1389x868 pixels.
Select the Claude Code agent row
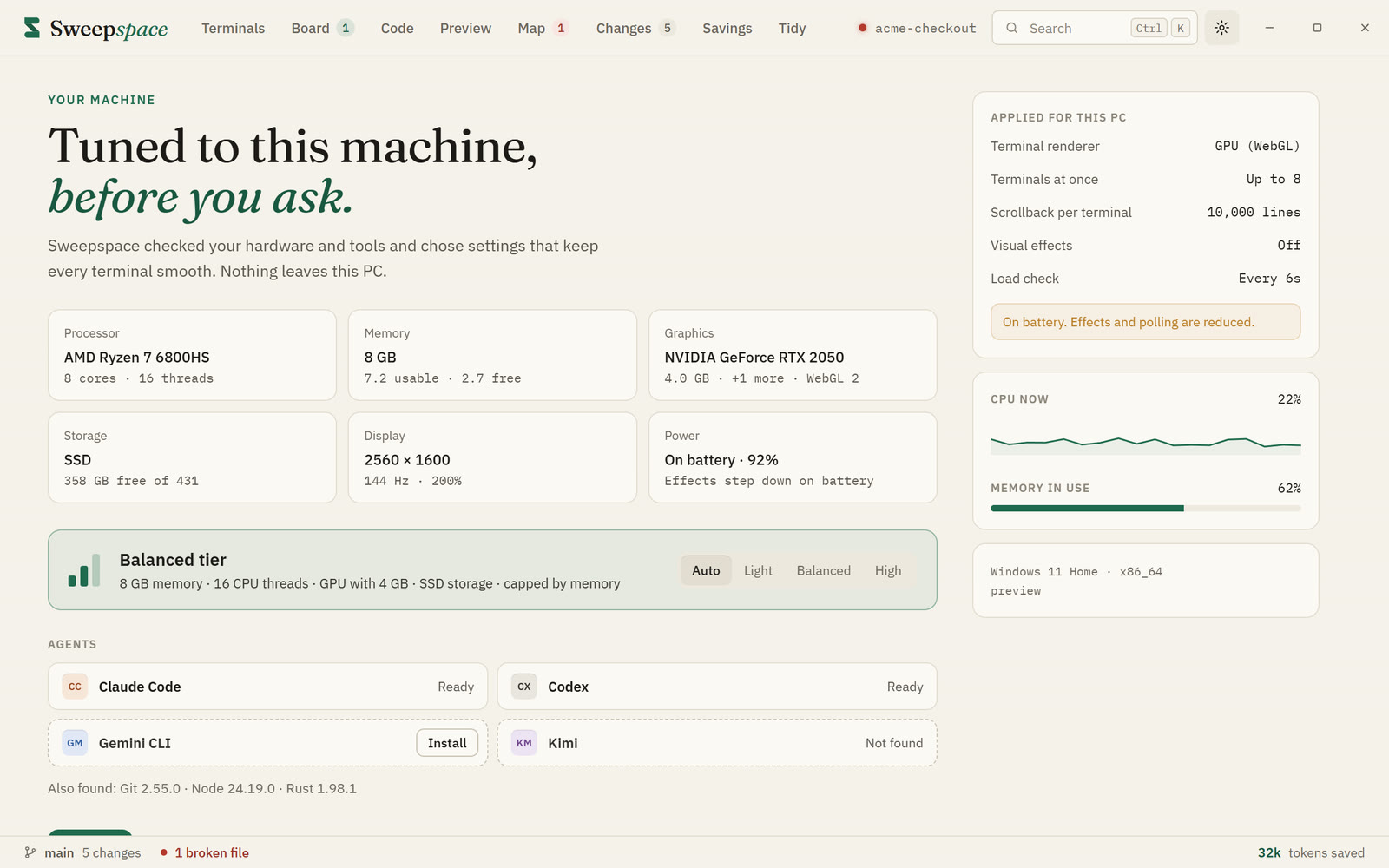tap(267, 687)
